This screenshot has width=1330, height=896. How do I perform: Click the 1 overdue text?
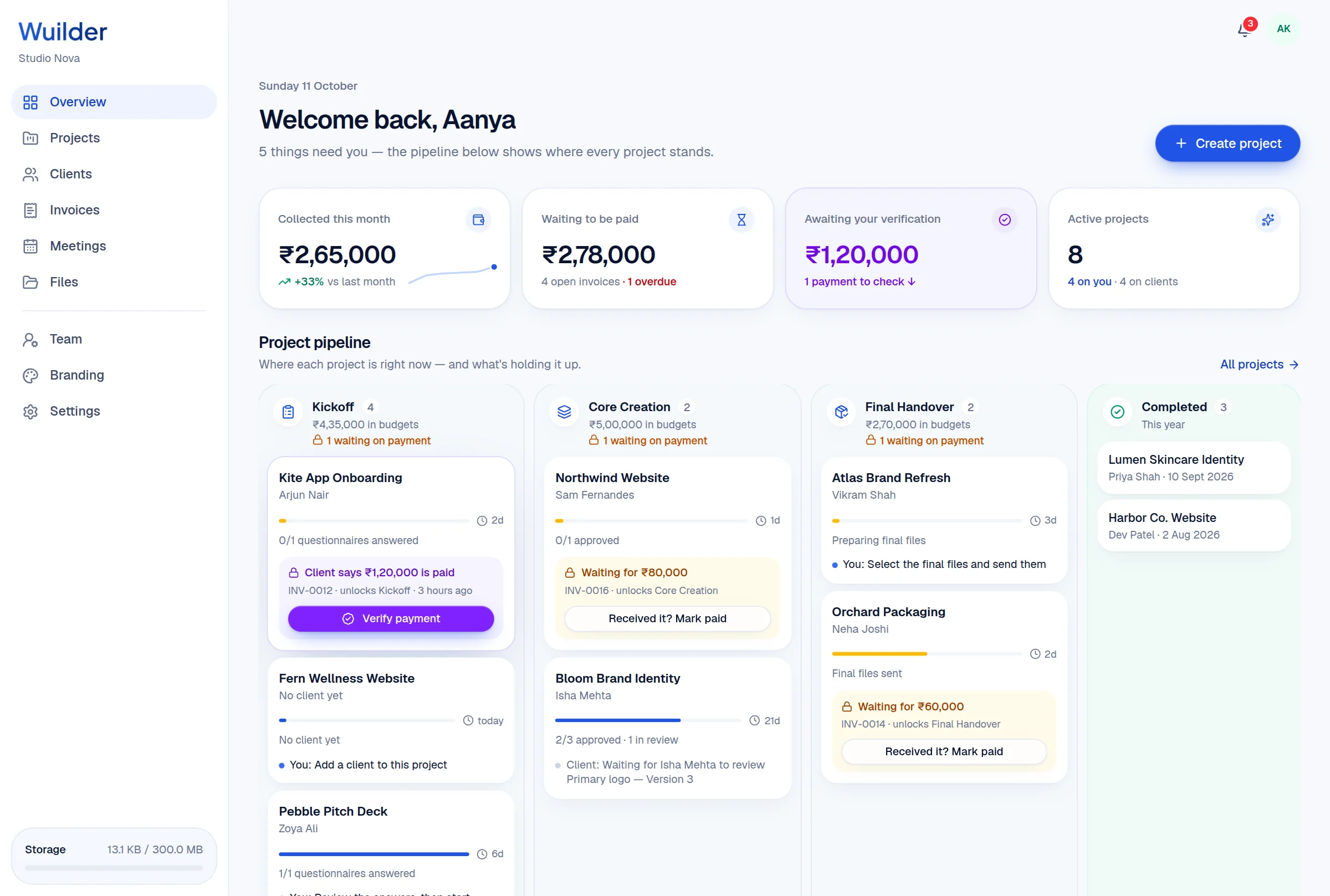coord(651,281)
